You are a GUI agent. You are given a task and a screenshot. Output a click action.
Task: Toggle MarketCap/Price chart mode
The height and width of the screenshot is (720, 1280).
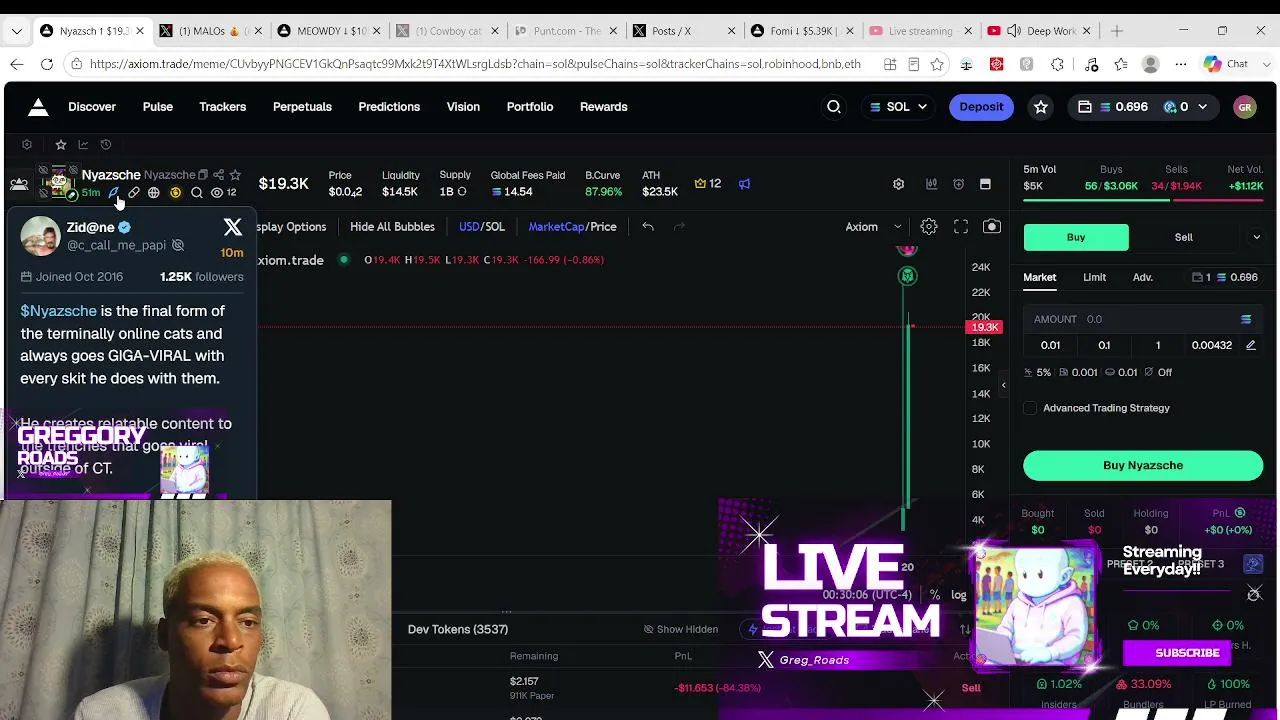[x=572, y=227]
